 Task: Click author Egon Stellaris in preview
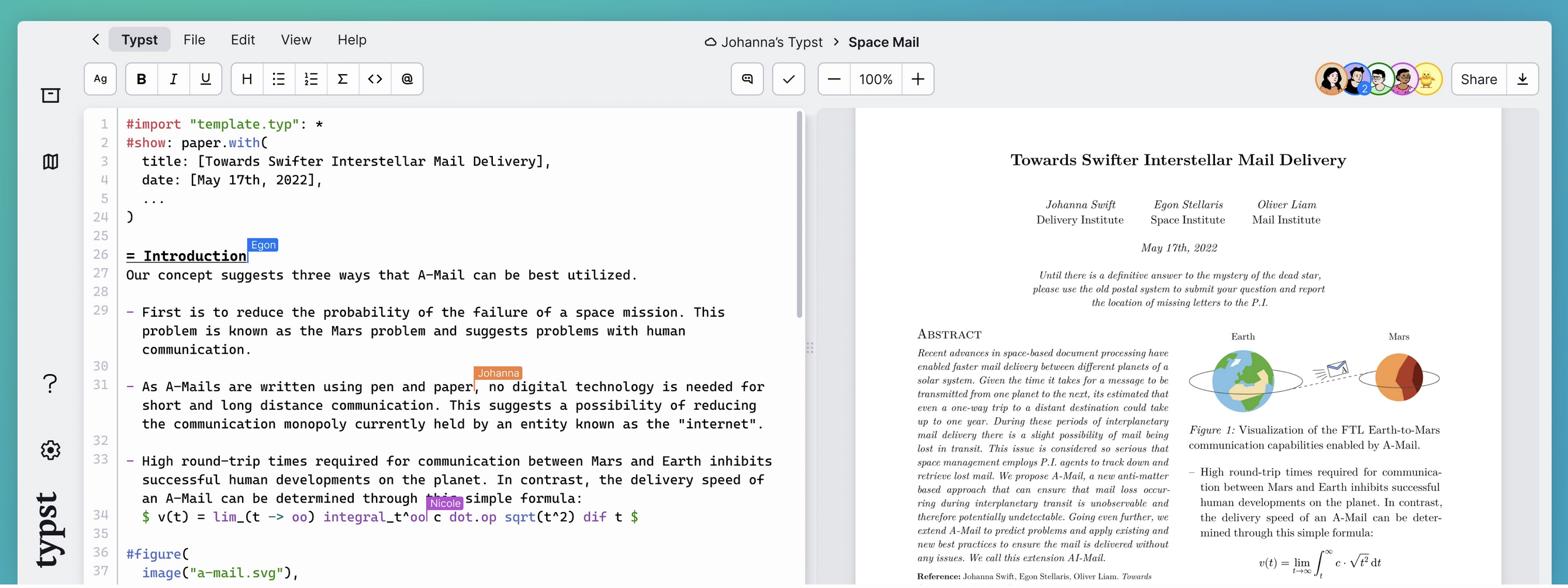click(x=1188, y=205)
